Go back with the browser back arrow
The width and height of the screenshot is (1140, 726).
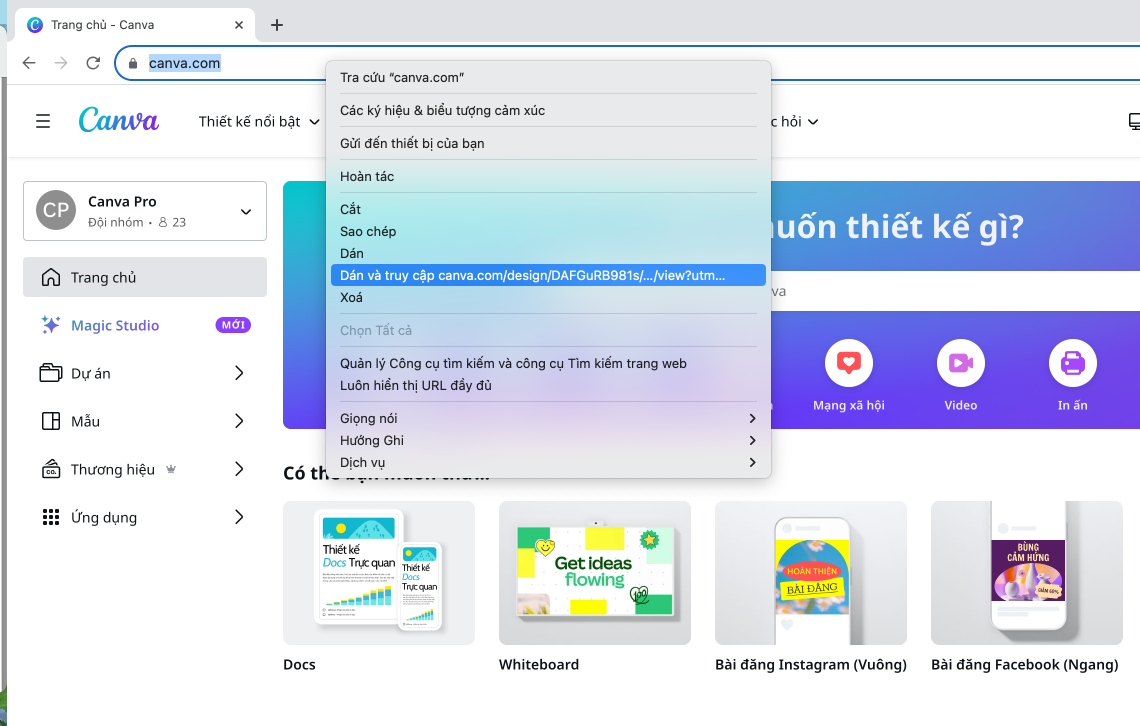(29, 63)
